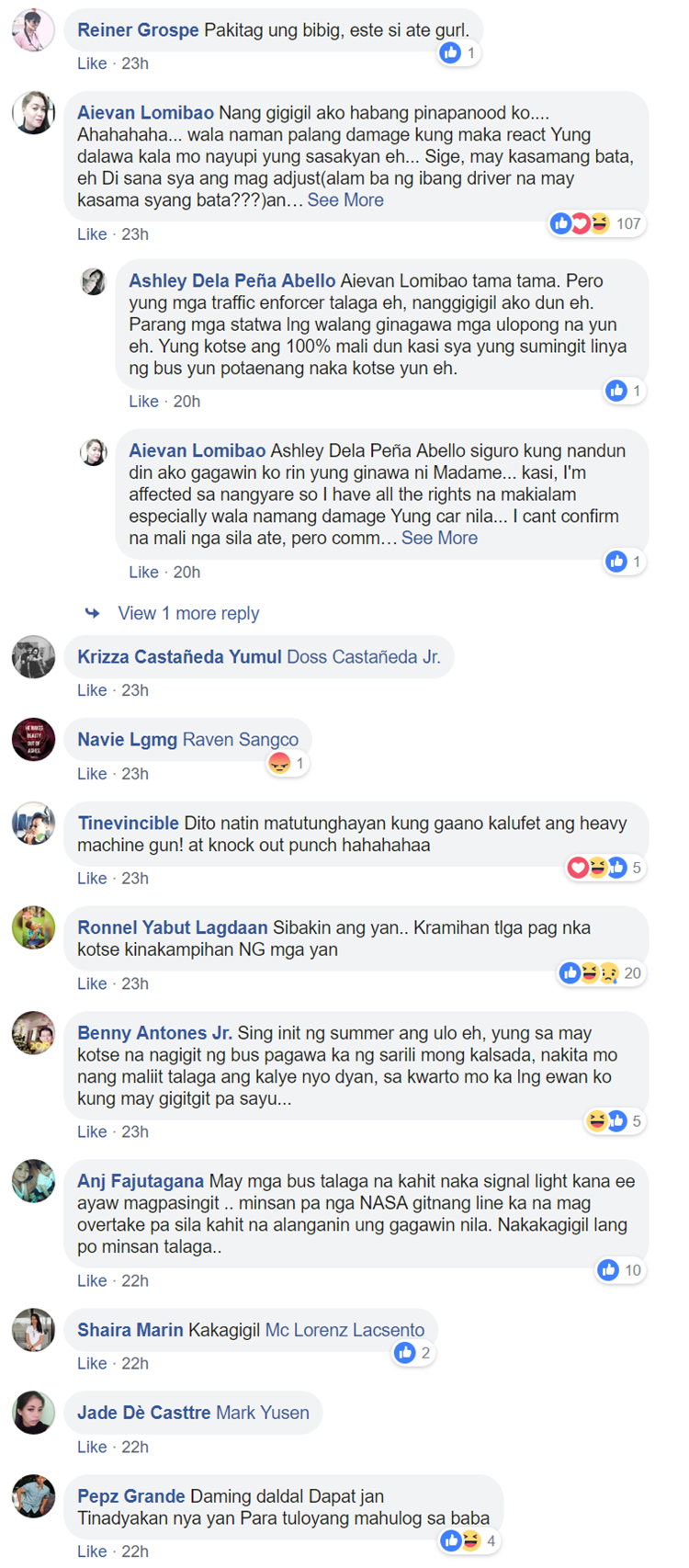Screen dimensions: 689x1568
Task: Click the 23h timestamp on Reiner Grospe's comment
Action: point(135,63)
